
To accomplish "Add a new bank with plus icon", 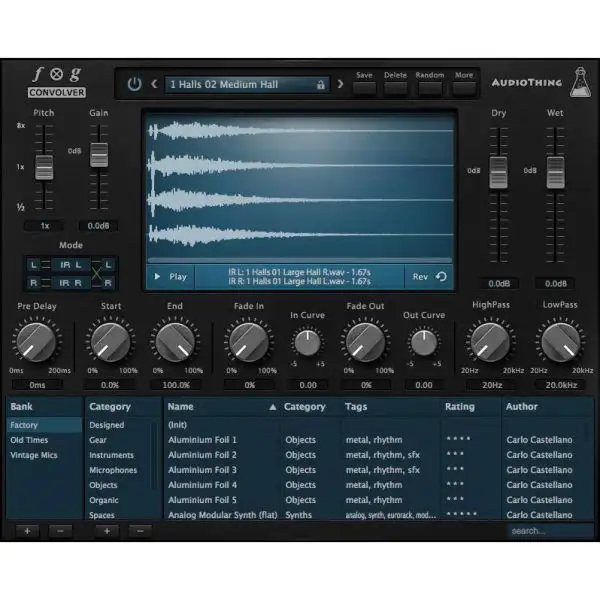I will point(27,530).
